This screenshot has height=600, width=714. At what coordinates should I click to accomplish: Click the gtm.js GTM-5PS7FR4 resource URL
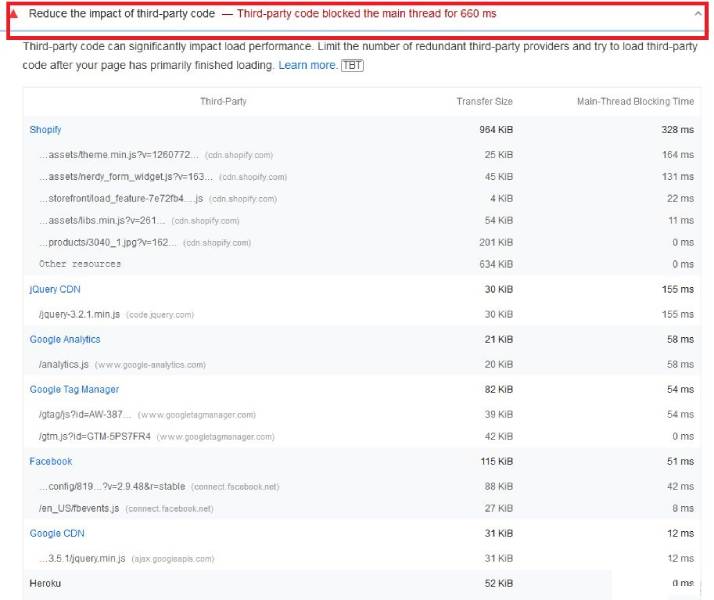click(x=95, y=436)
